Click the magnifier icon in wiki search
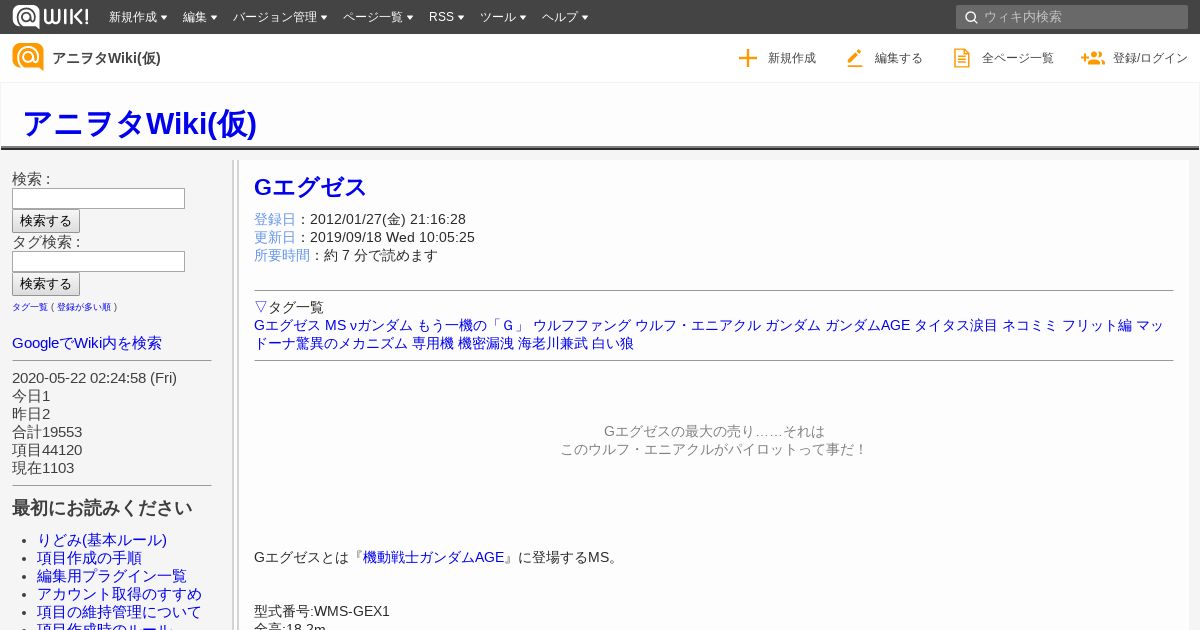Image resolution: width=1200 pixels, height=630 pixels. coord(970,17)
